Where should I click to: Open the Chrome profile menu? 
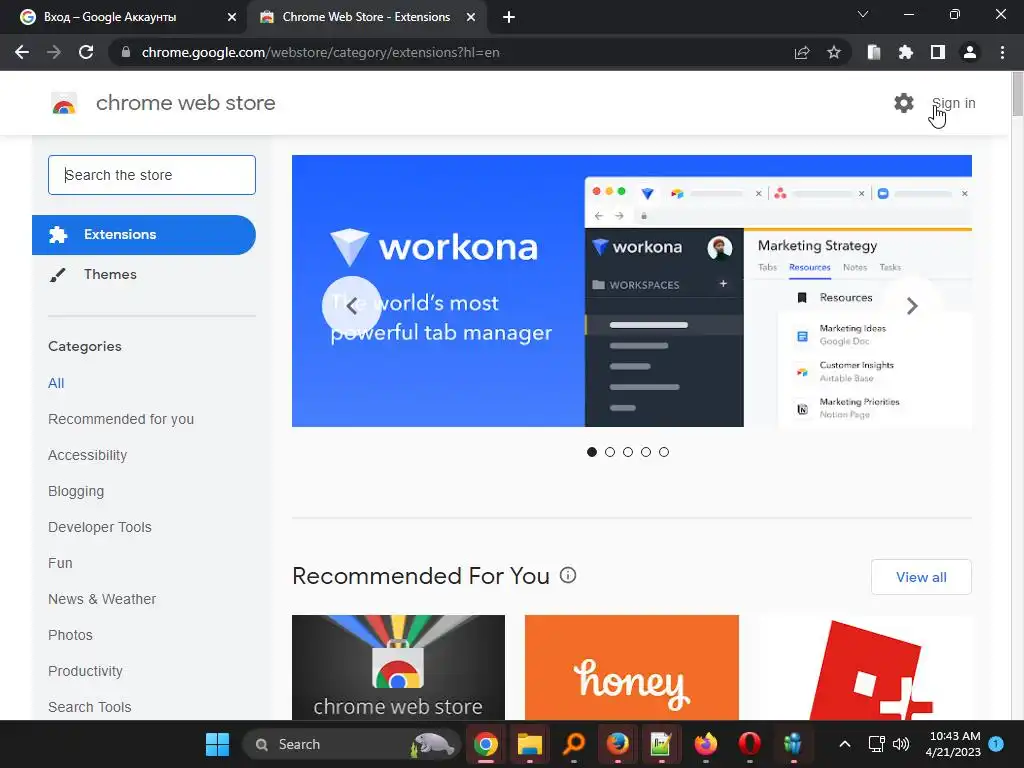click(x=970, y=52)
